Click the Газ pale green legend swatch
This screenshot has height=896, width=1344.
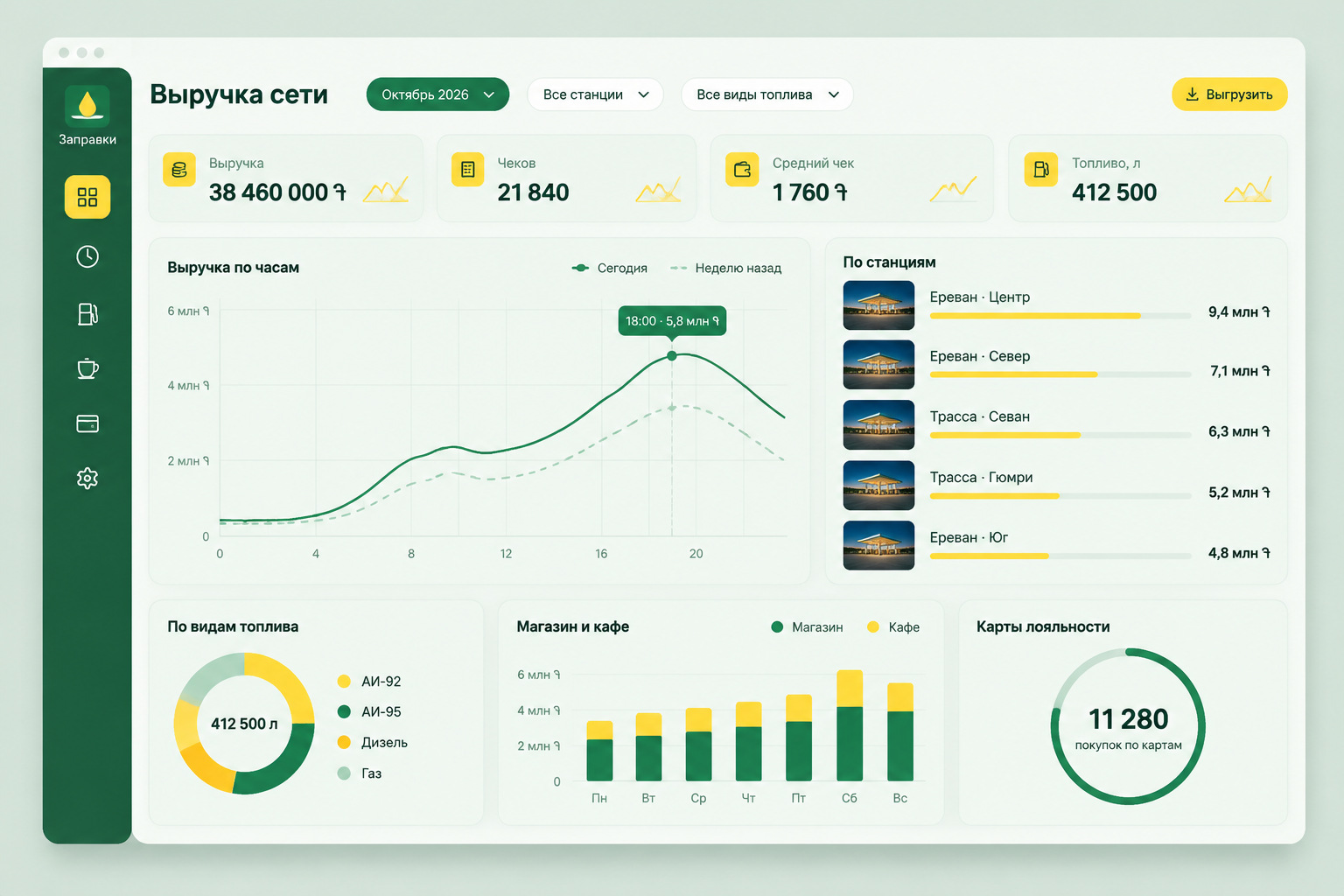click(x=344, y=773)
